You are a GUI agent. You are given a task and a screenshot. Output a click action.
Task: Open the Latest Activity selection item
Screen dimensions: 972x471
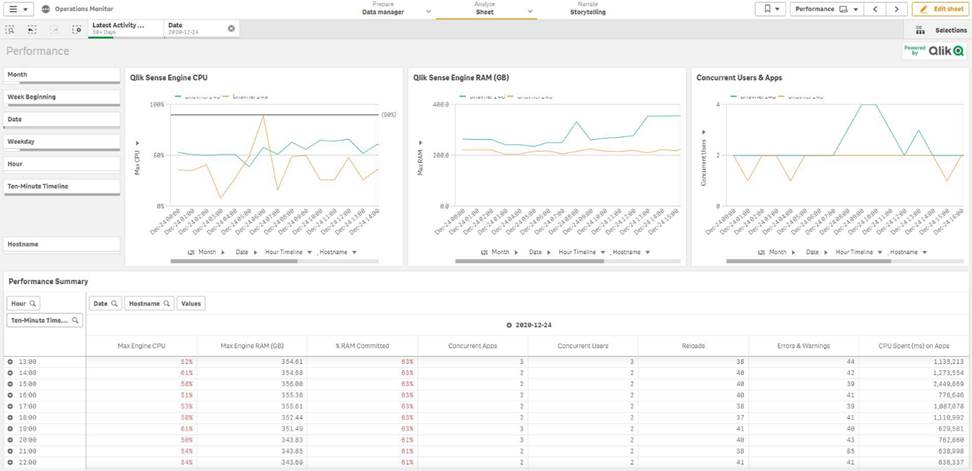click(126, 29)
